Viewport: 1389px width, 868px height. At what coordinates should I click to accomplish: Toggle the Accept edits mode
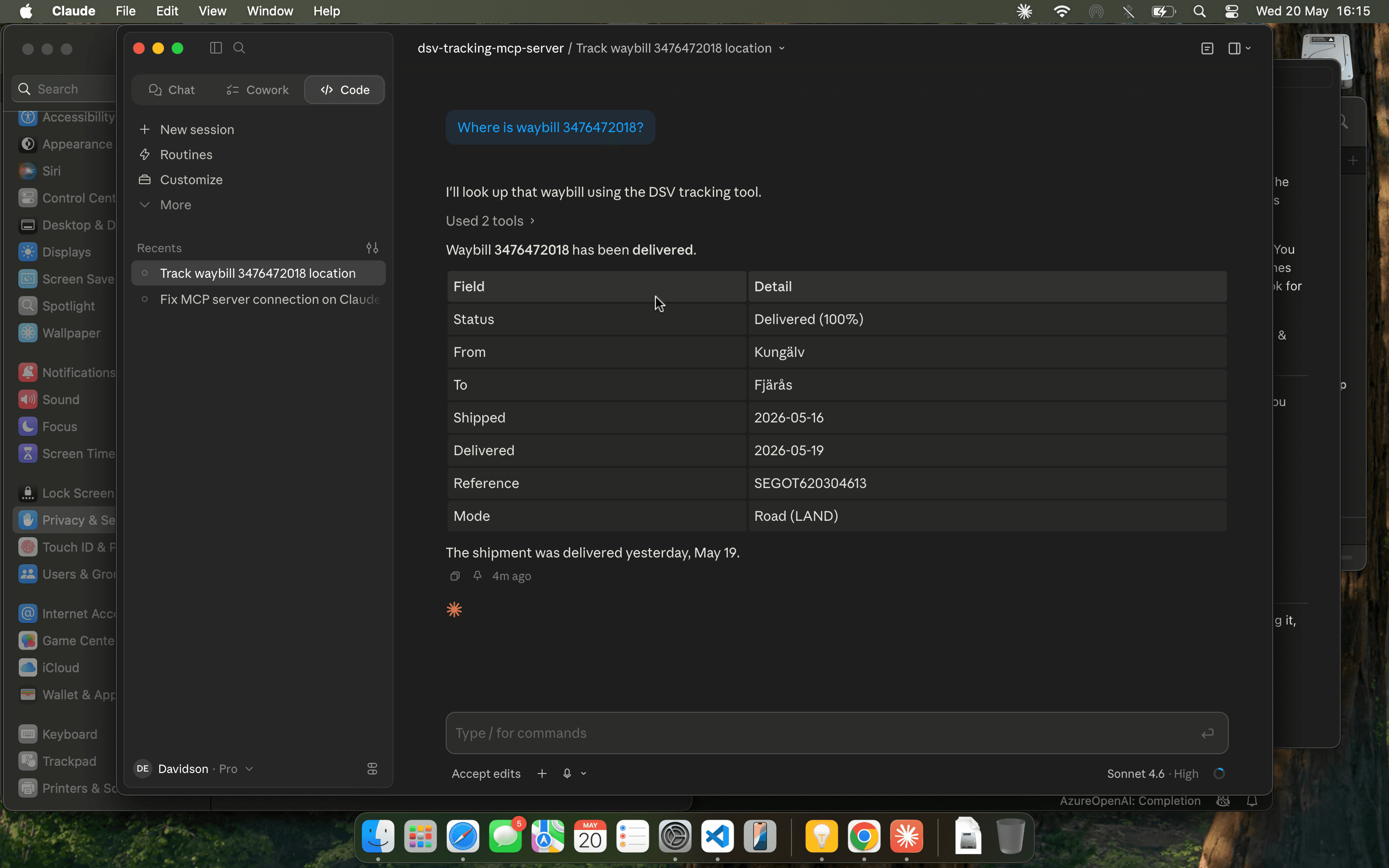486,774
